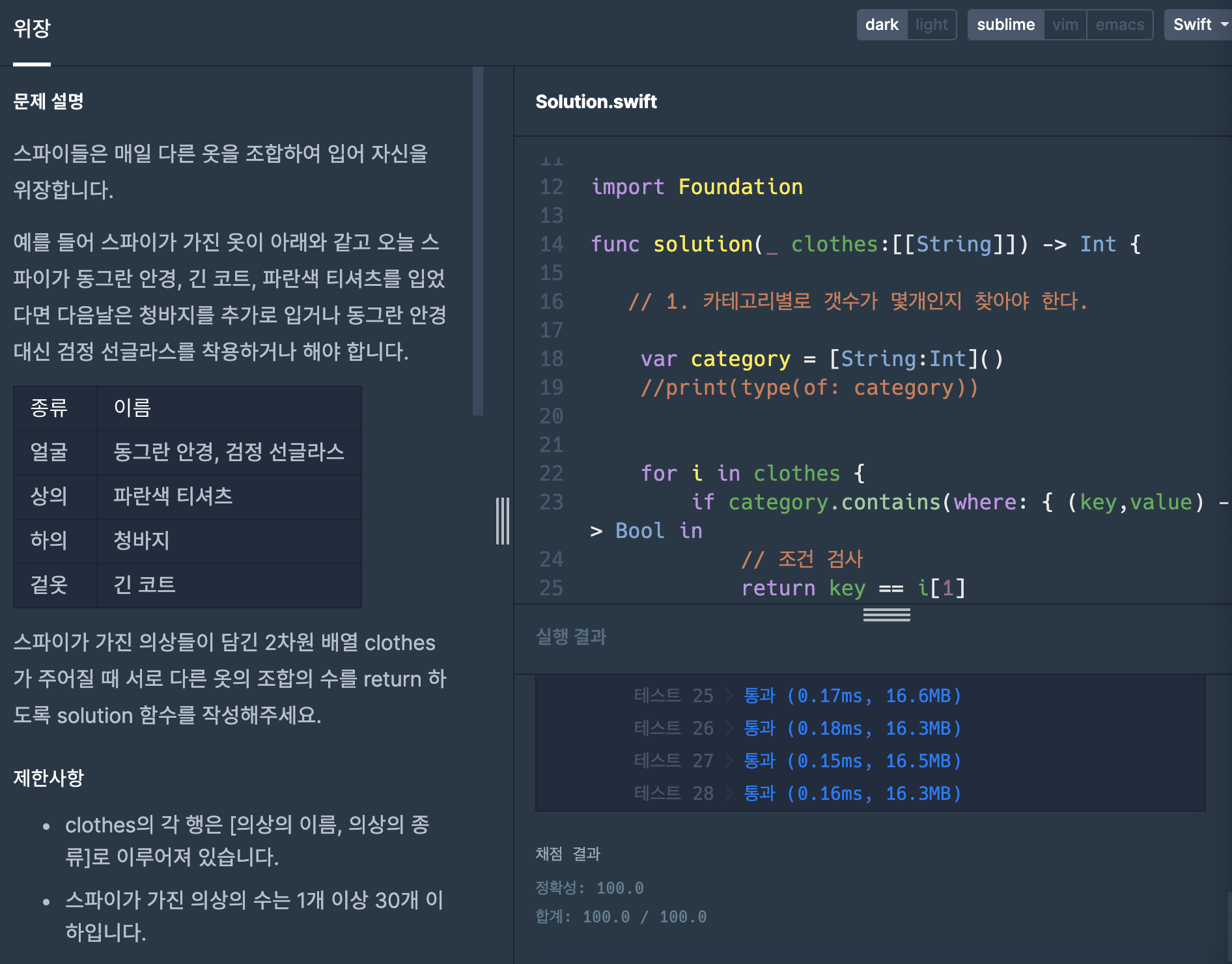
Task: Click the 문제 설명 heading
Action: pyautogui.click(x=49, y=101)
